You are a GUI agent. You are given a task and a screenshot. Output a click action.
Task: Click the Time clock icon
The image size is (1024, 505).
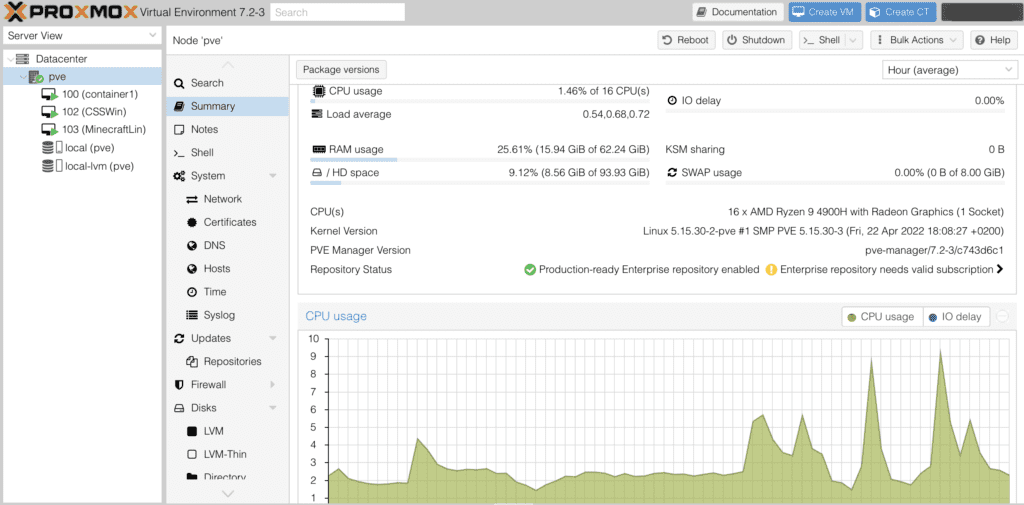pos(192,292)
